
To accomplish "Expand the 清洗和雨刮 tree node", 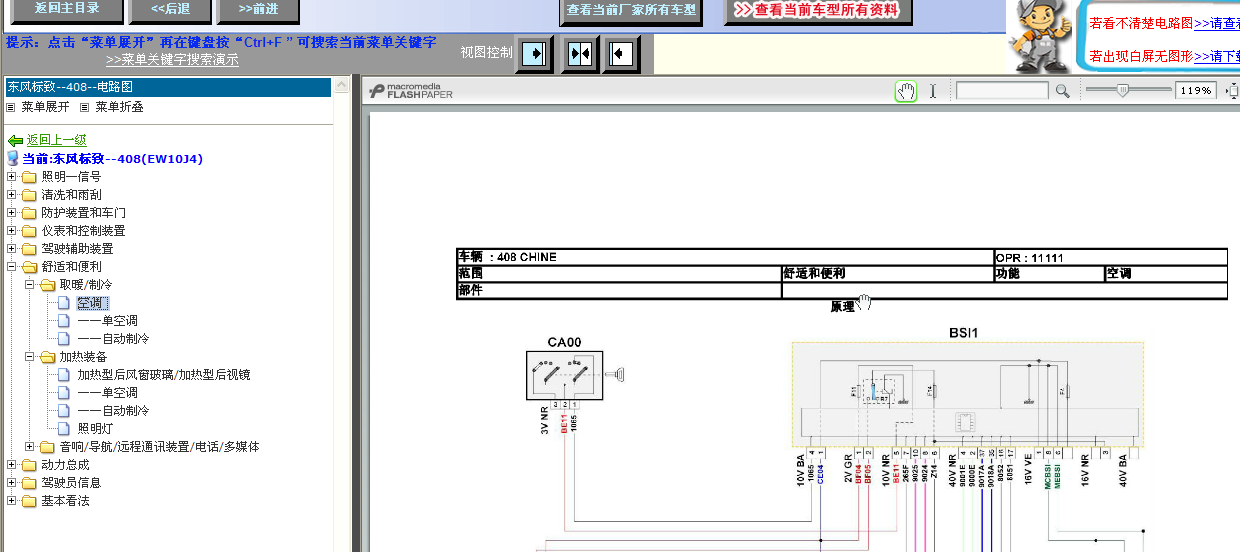I will (x=11, y=195).
